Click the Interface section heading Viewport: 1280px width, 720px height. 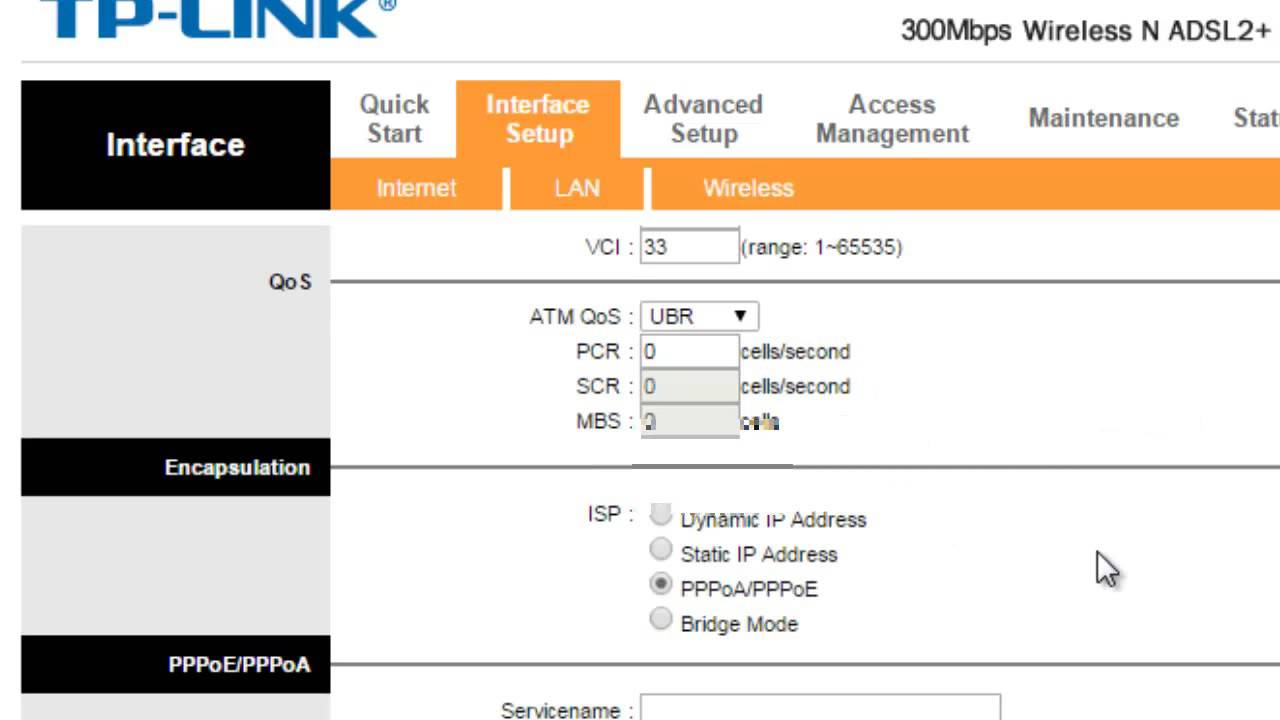(175, 145)
